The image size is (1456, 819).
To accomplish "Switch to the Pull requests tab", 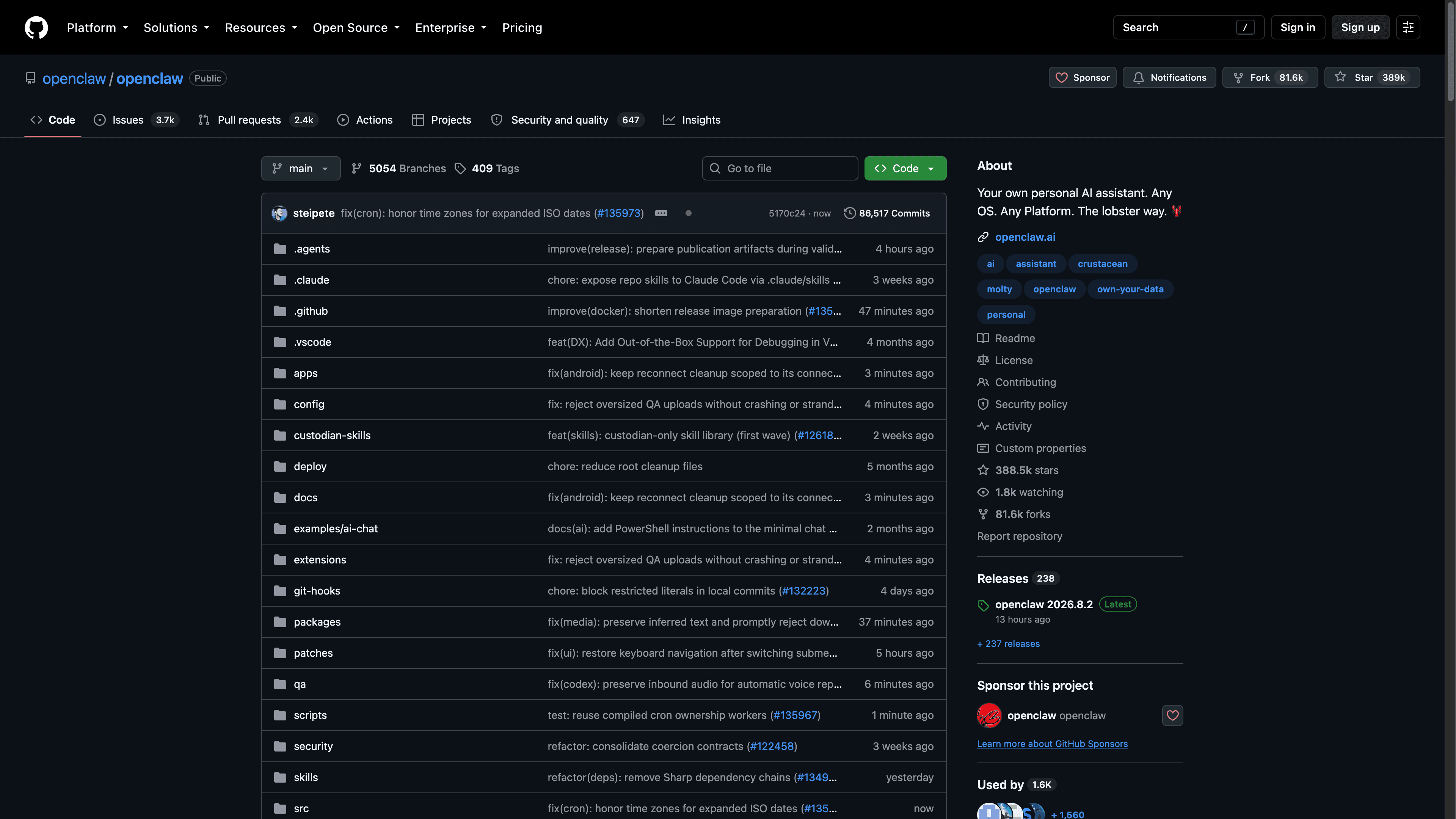I will tap(258, 120).
